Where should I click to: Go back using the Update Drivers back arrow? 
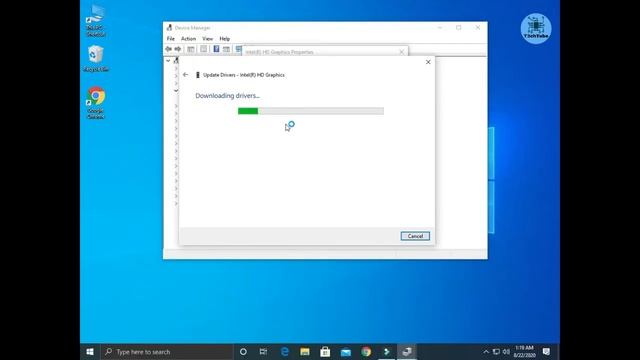[x=186, y=75]
